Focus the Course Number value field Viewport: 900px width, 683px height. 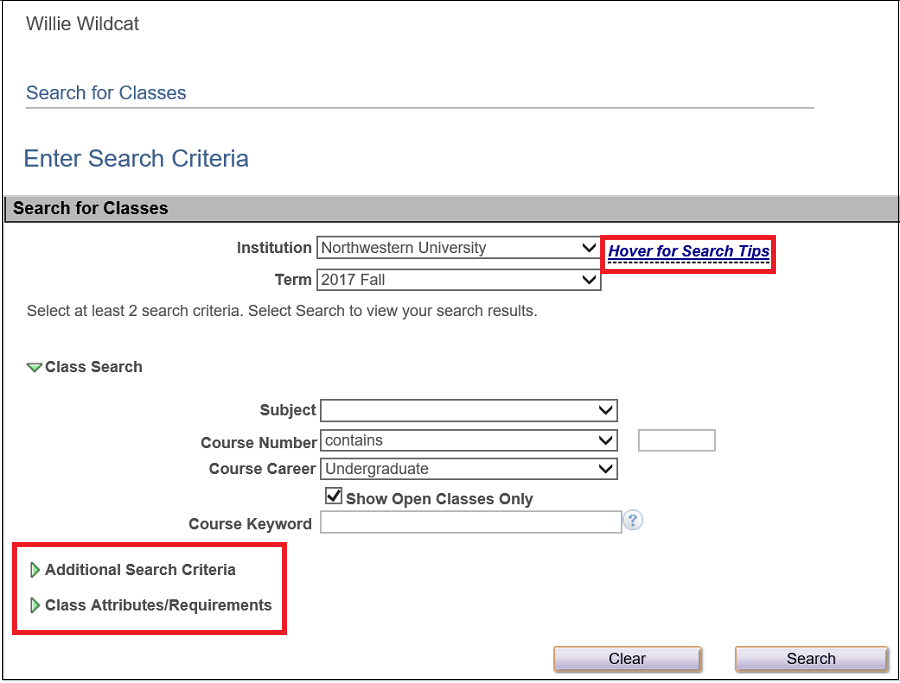click(677, 441)
